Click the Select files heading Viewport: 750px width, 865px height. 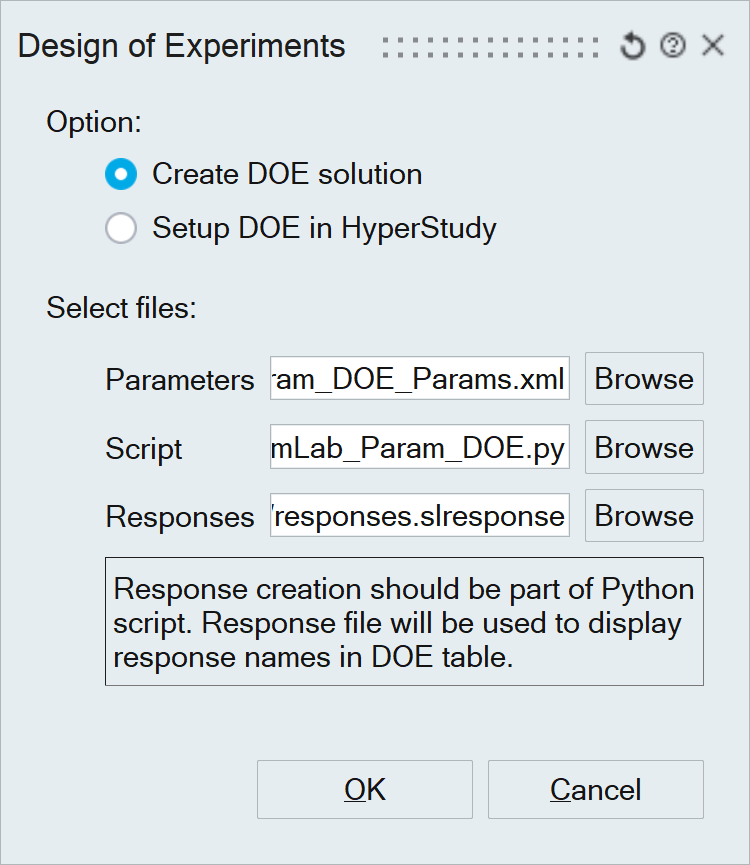pos(121,307)
